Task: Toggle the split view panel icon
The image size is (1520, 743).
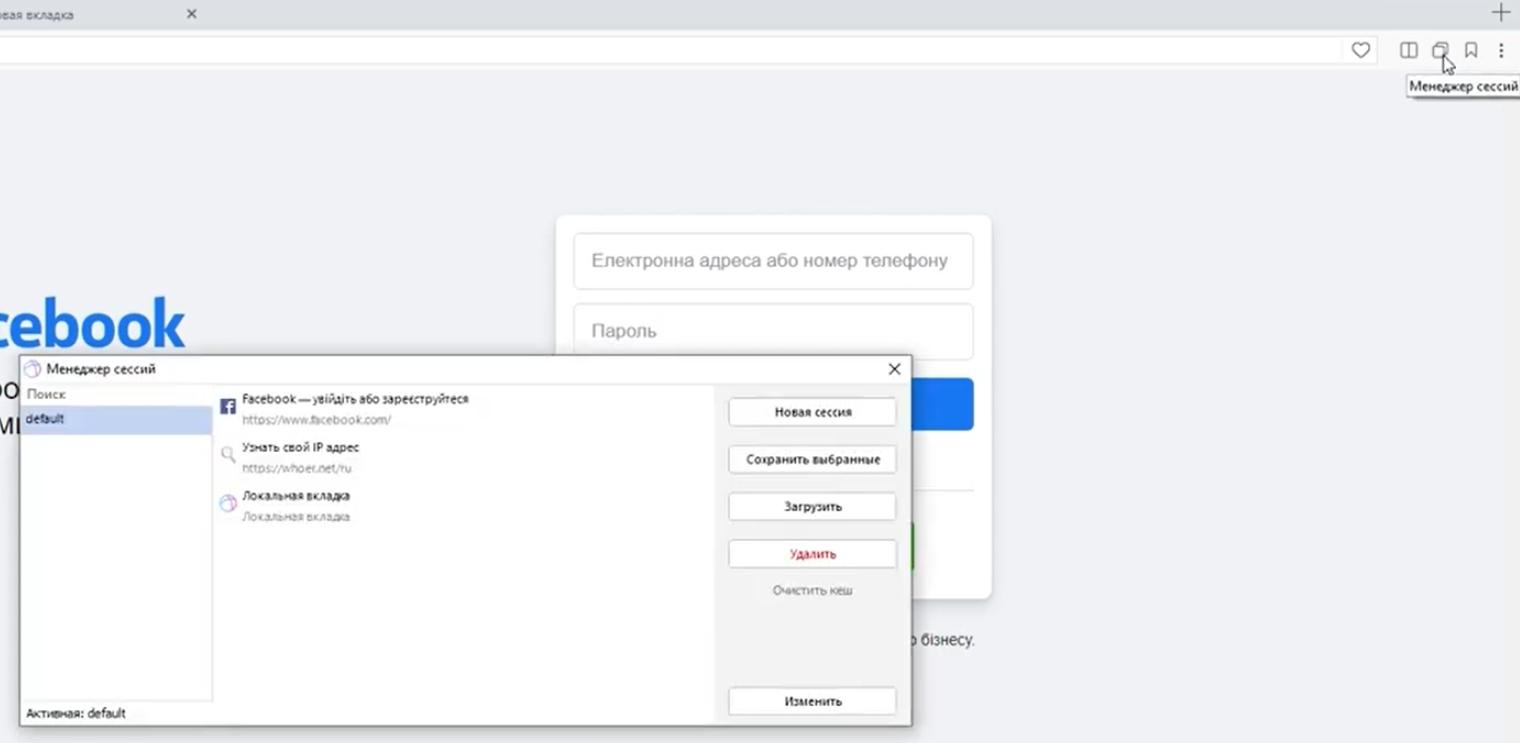Action: pyautogui.click(x=1408, y=50)
